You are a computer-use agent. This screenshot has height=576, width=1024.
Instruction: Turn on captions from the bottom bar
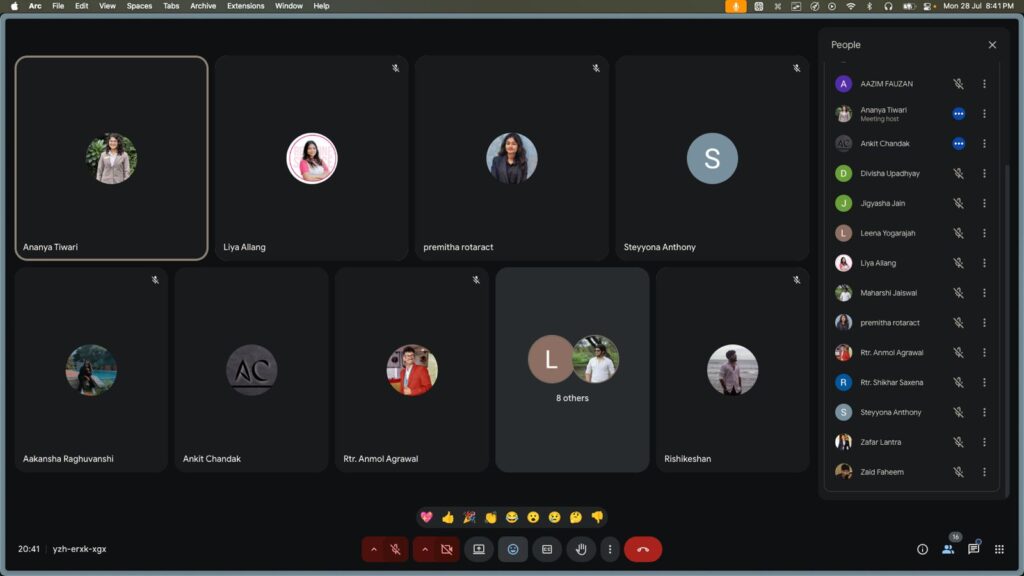pos(547,549)
